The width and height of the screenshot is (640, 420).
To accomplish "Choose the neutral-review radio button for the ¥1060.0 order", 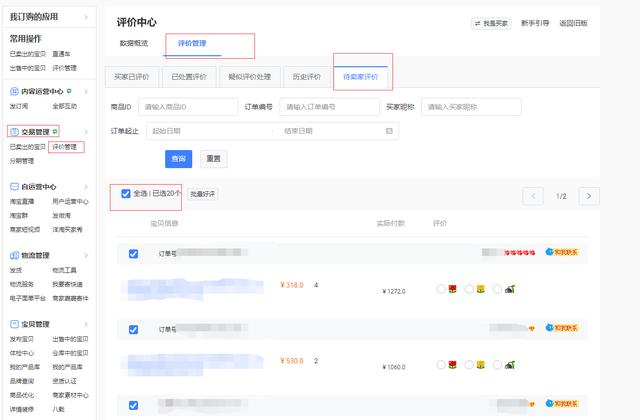I will (469, 364).
